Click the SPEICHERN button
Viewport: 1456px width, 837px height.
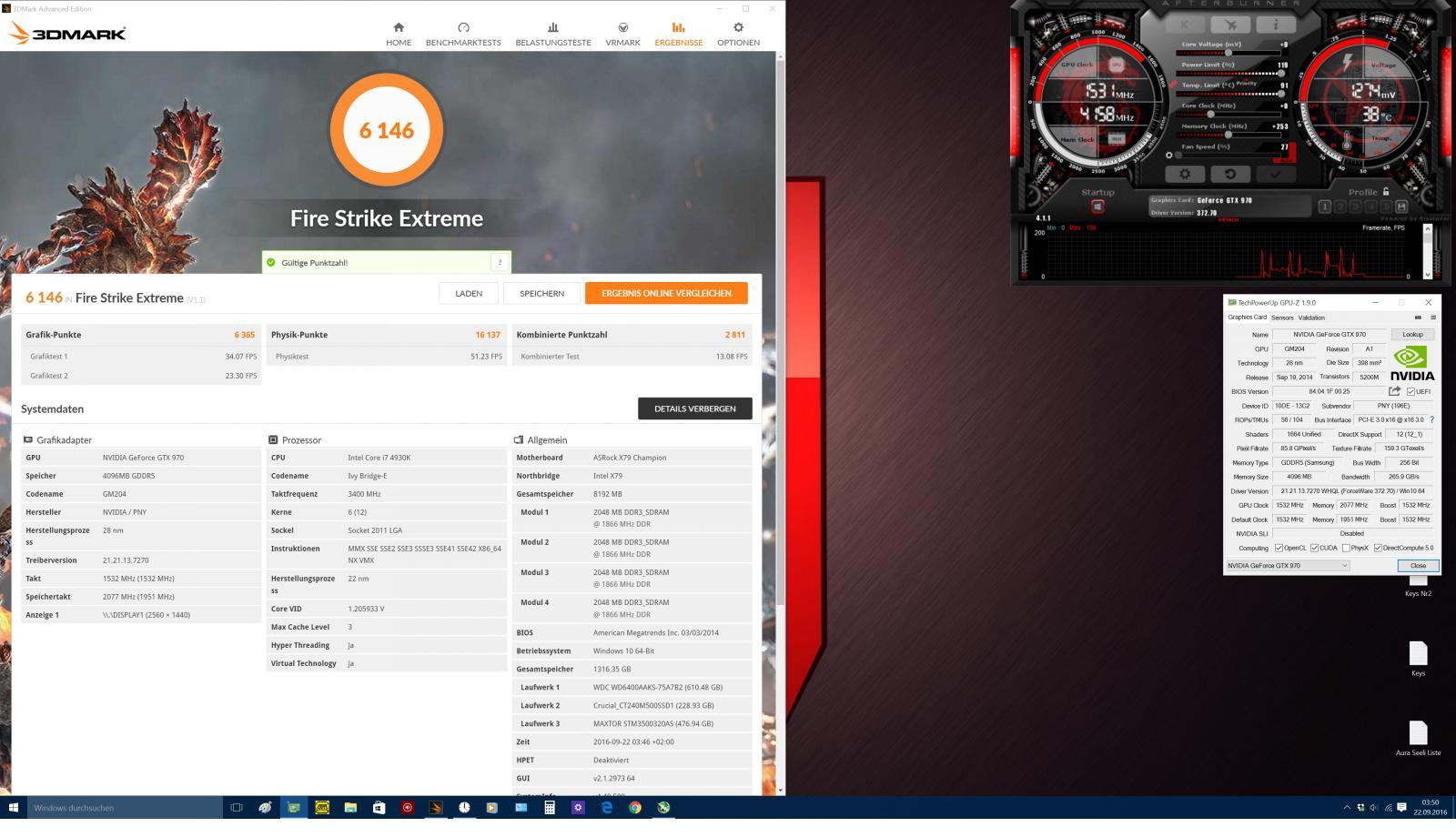pos(542,293)
